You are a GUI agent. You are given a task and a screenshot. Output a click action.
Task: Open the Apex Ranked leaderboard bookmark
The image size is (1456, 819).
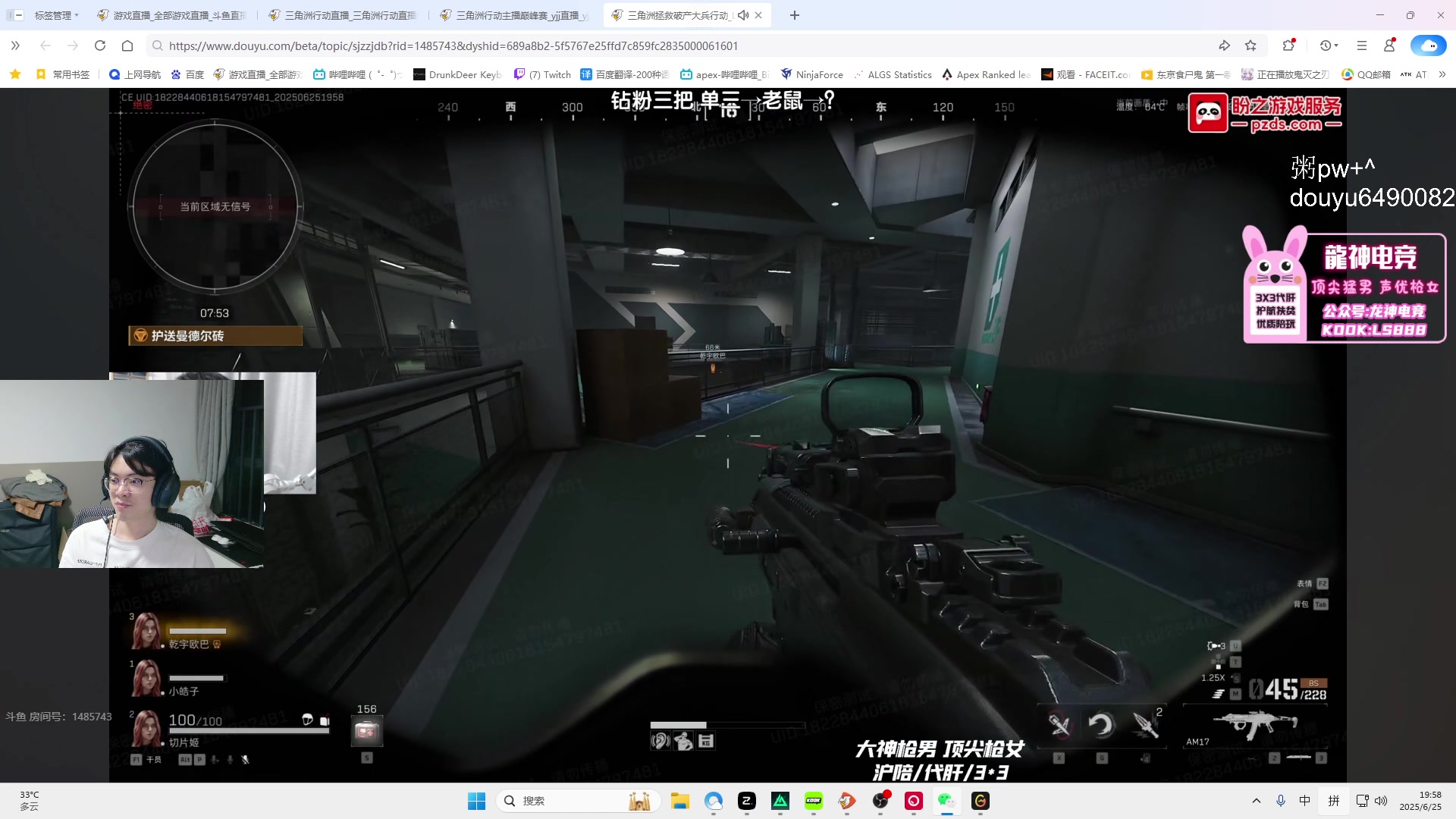(x=986, y=74)
